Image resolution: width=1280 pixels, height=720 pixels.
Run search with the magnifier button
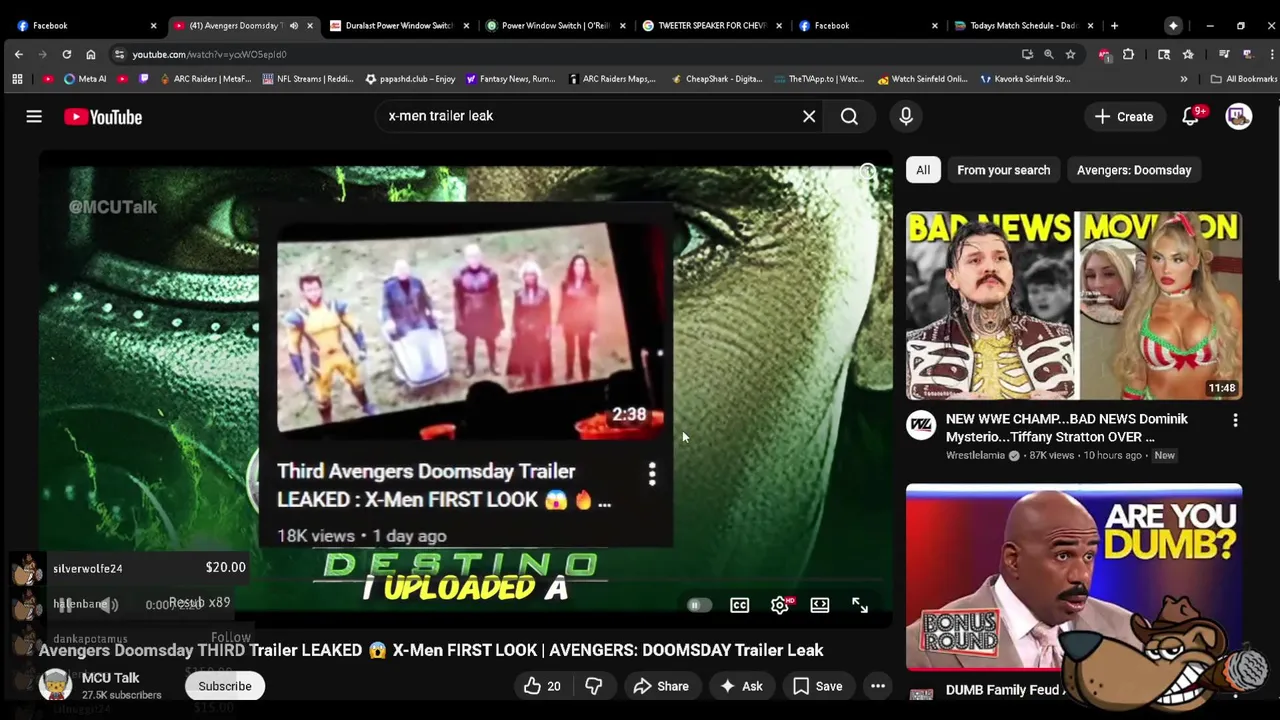(849, 117)
